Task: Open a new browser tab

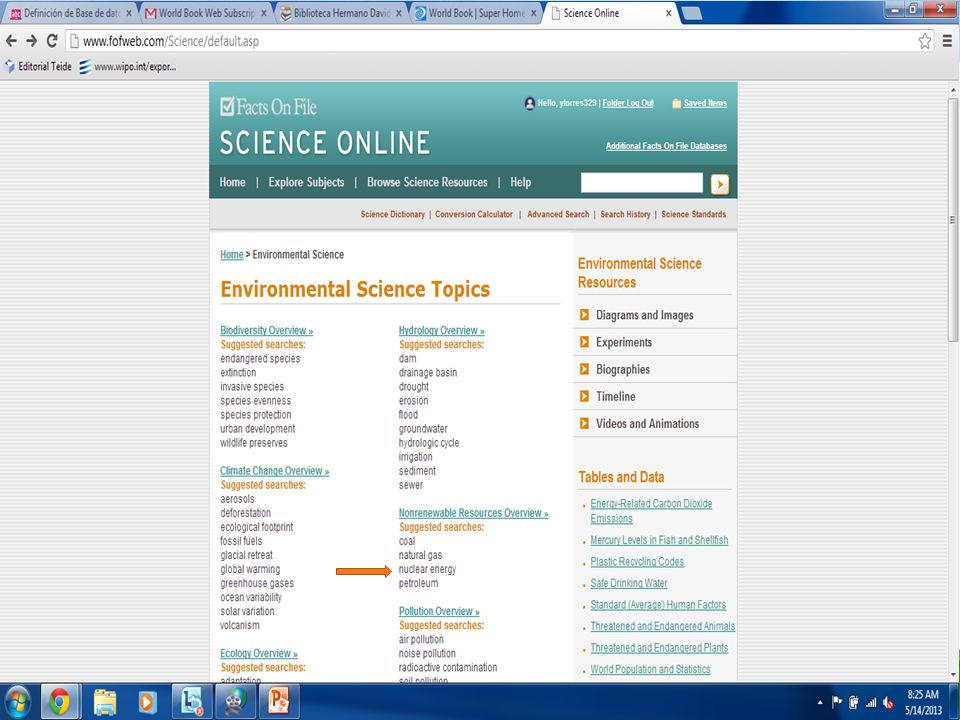Action: 692,13
